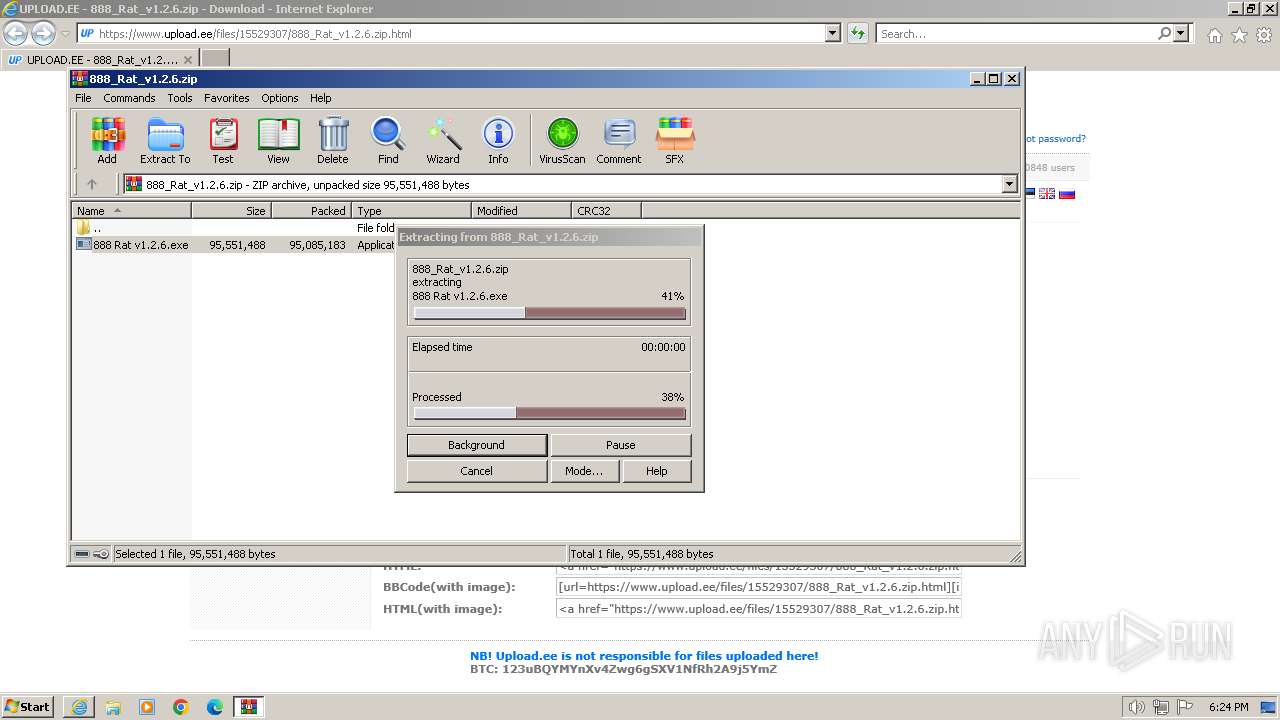1280x720 pixels.
Task: Open IE Favorites star icon
Action: click(1239, 35)
